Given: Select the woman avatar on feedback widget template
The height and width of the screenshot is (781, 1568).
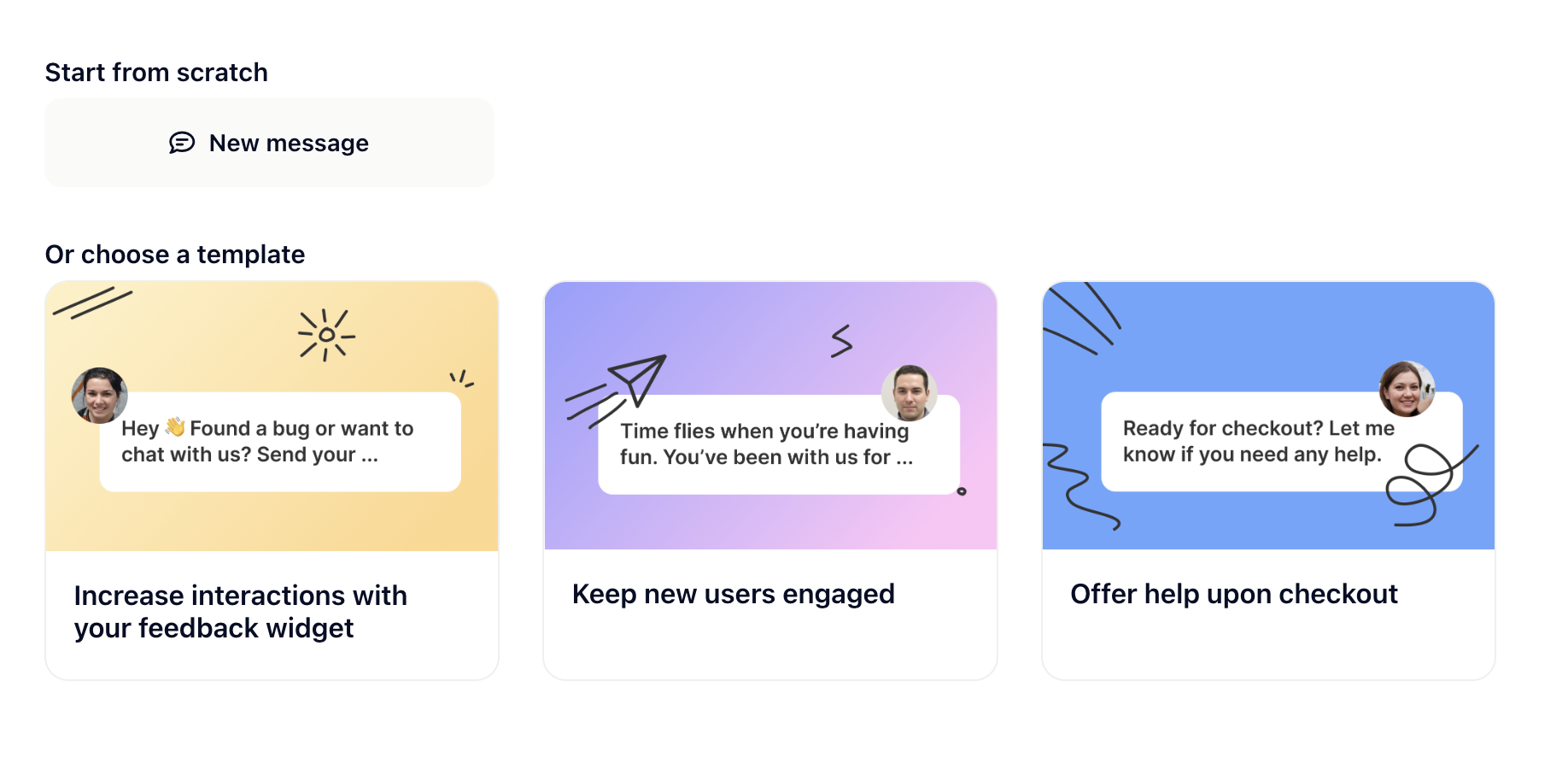Looking at the screenshot, I should [100, 396].
